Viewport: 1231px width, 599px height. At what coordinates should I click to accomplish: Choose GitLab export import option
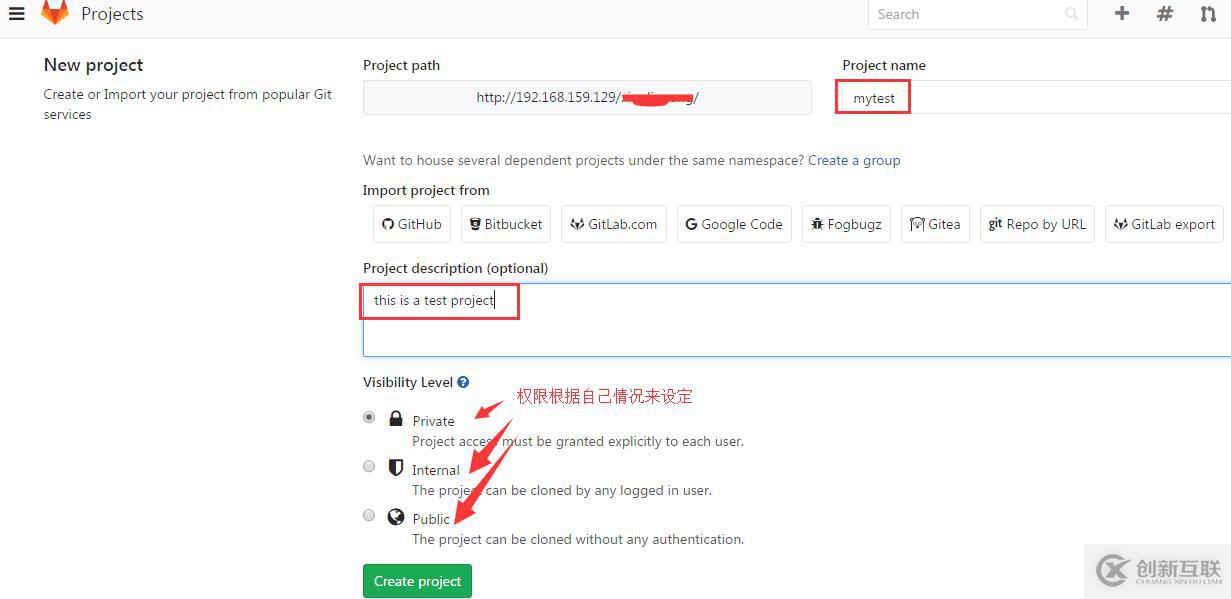1165,224
